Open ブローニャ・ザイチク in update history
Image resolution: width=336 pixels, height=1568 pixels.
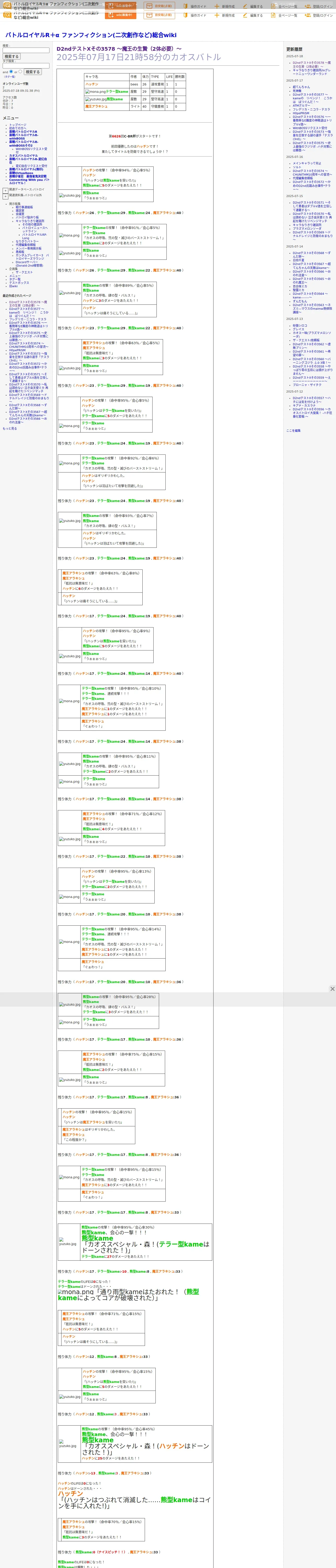[x=307, y=385]
